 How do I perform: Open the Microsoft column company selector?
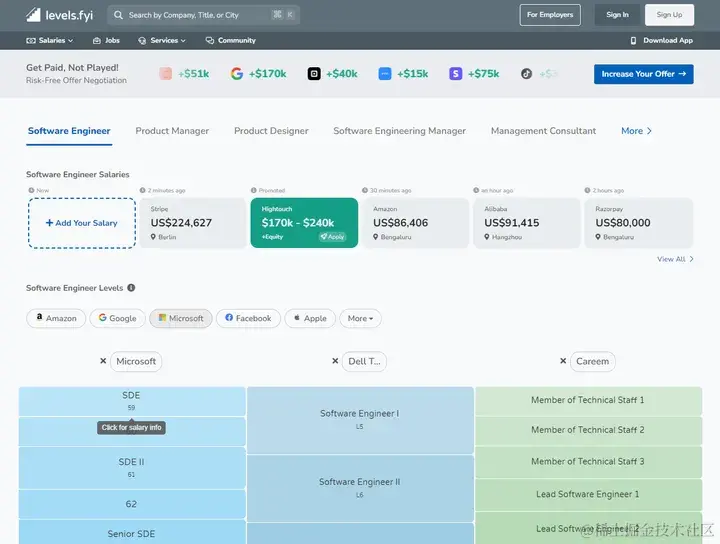[x=136, y=362]
